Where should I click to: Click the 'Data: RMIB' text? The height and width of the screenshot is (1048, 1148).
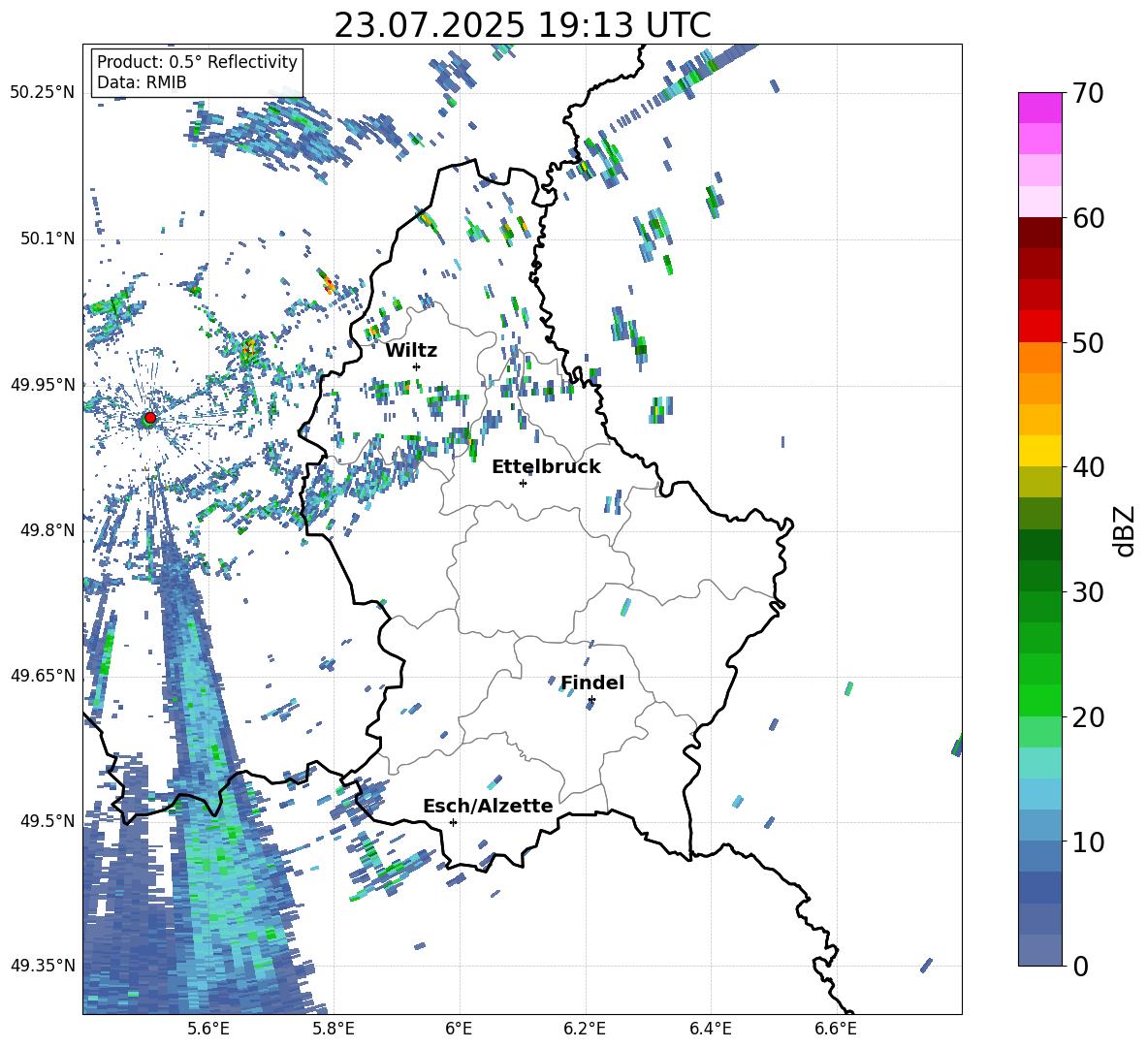pos(142,82)
